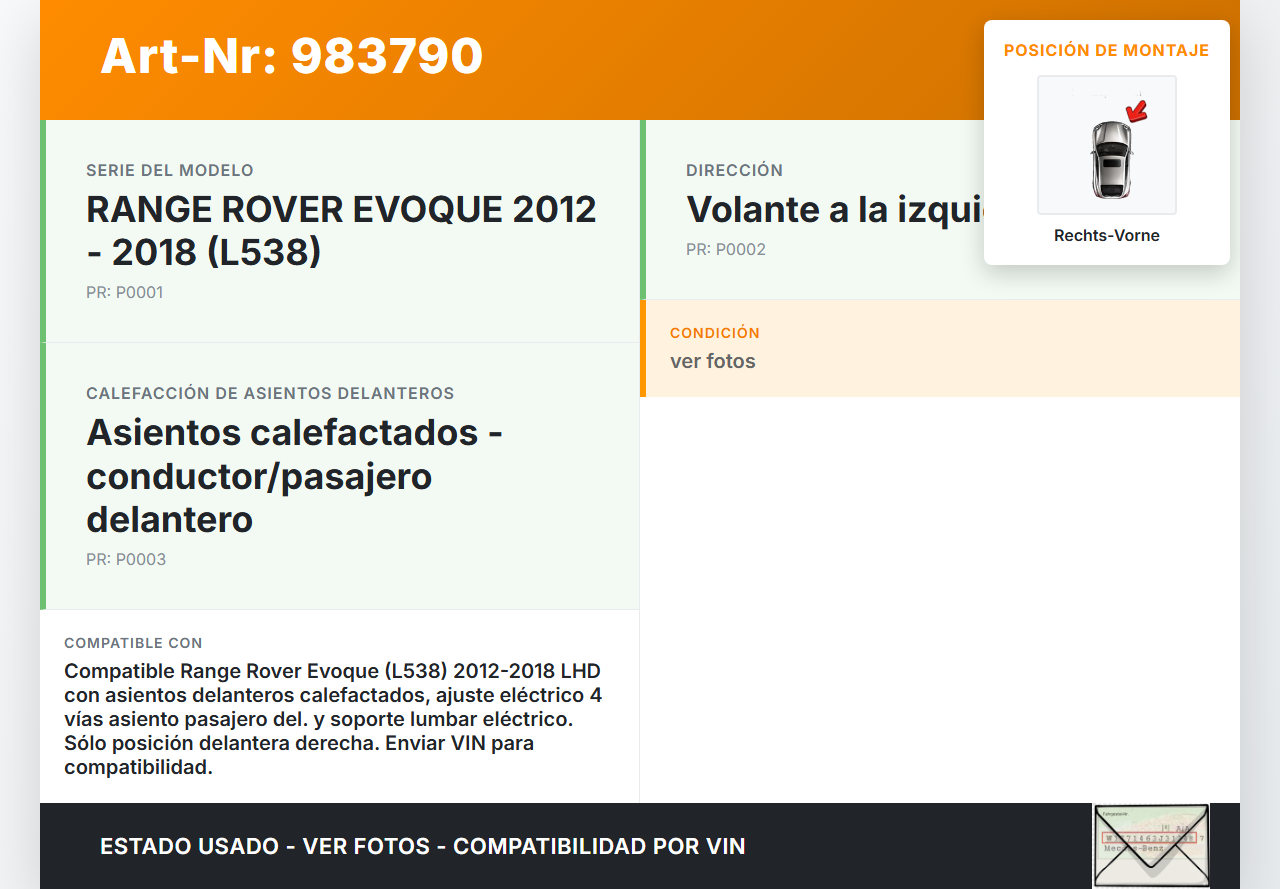Click the 'CONDICIÓN' label

(x=715, y=333)
